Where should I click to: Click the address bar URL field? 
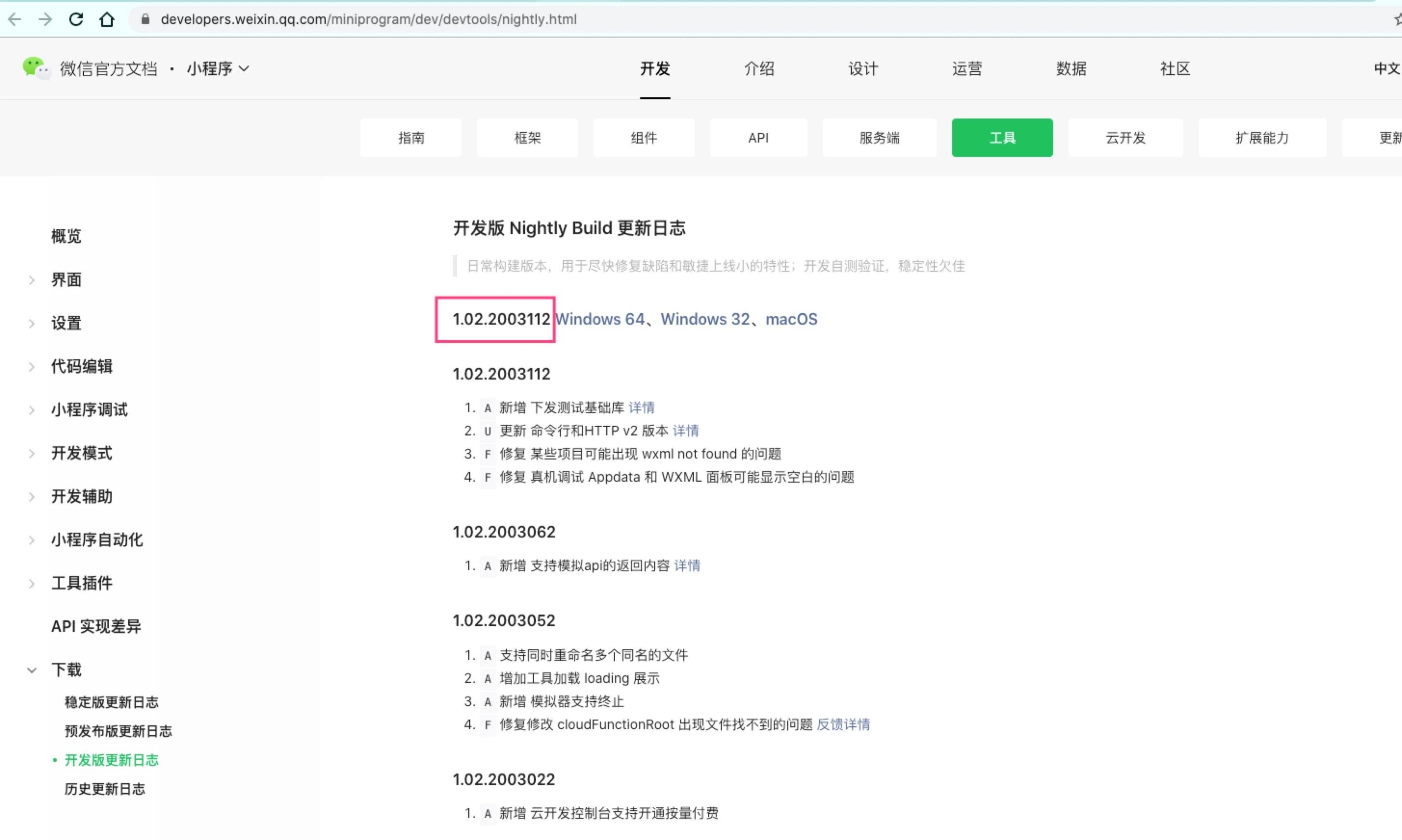point(368,19)
